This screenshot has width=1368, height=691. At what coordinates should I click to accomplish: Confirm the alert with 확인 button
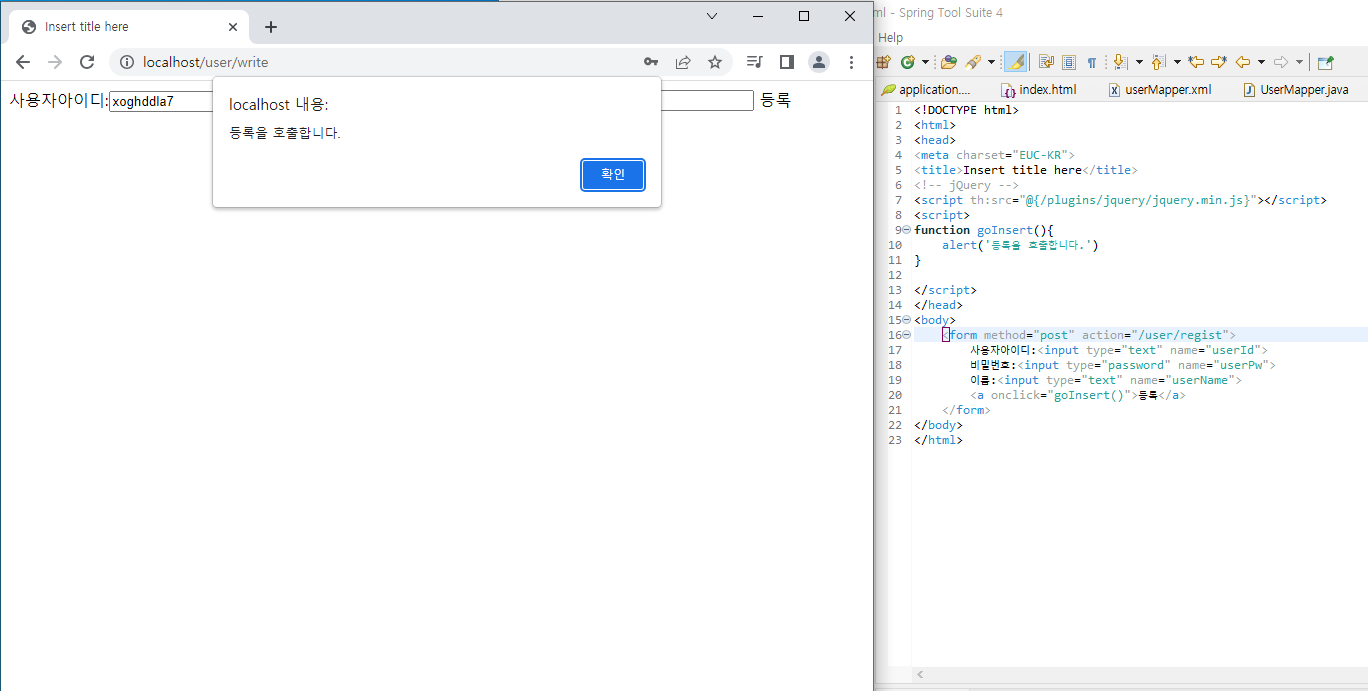613,175
